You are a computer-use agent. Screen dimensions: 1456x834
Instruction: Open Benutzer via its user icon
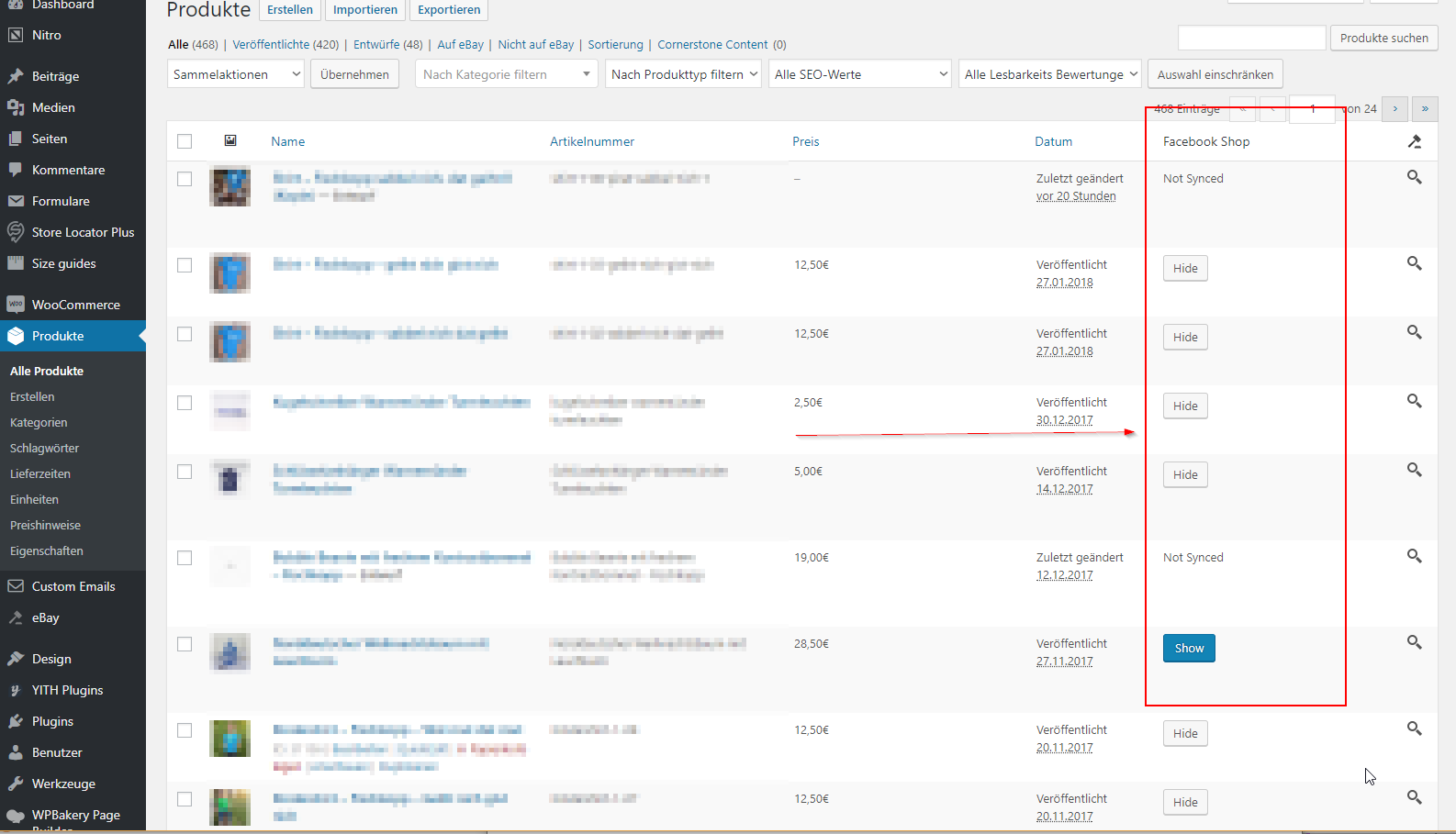[16, 752]
